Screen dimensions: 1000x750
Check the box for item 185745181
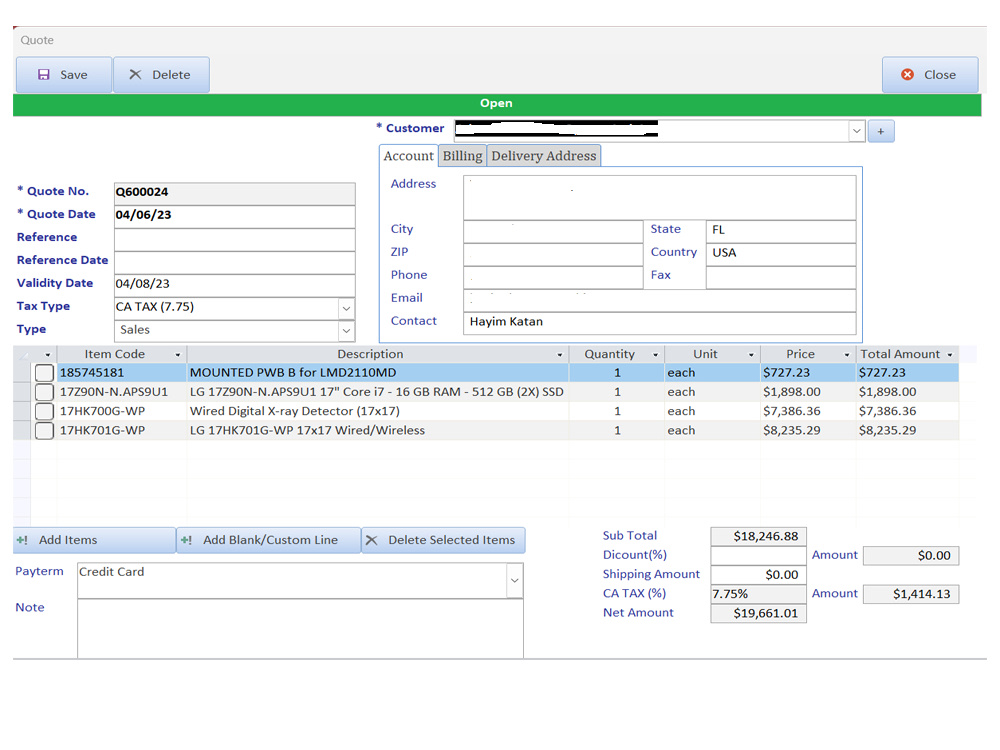[x=44, y=373]
